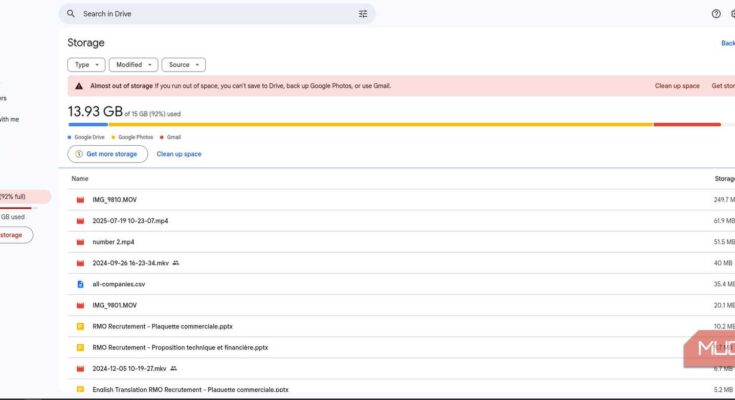Click inside the Search in Drive field

(217, 14)
